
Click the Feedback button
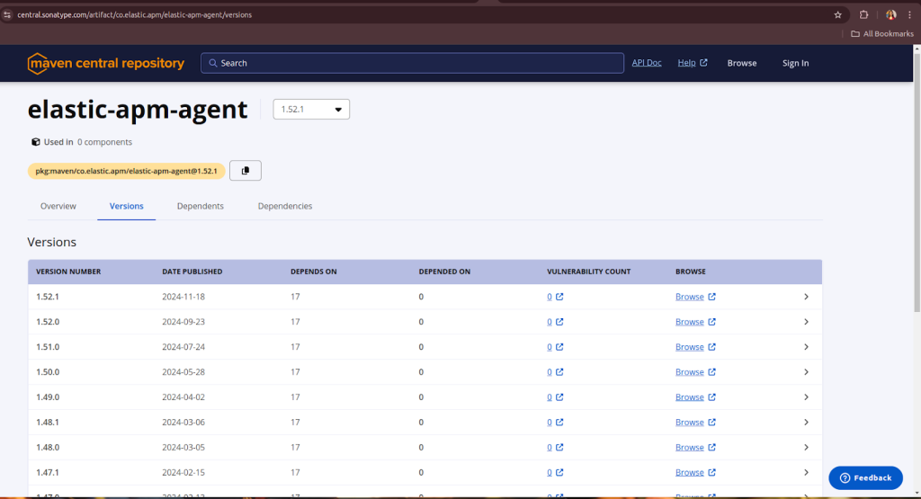(x=865, y=477)
